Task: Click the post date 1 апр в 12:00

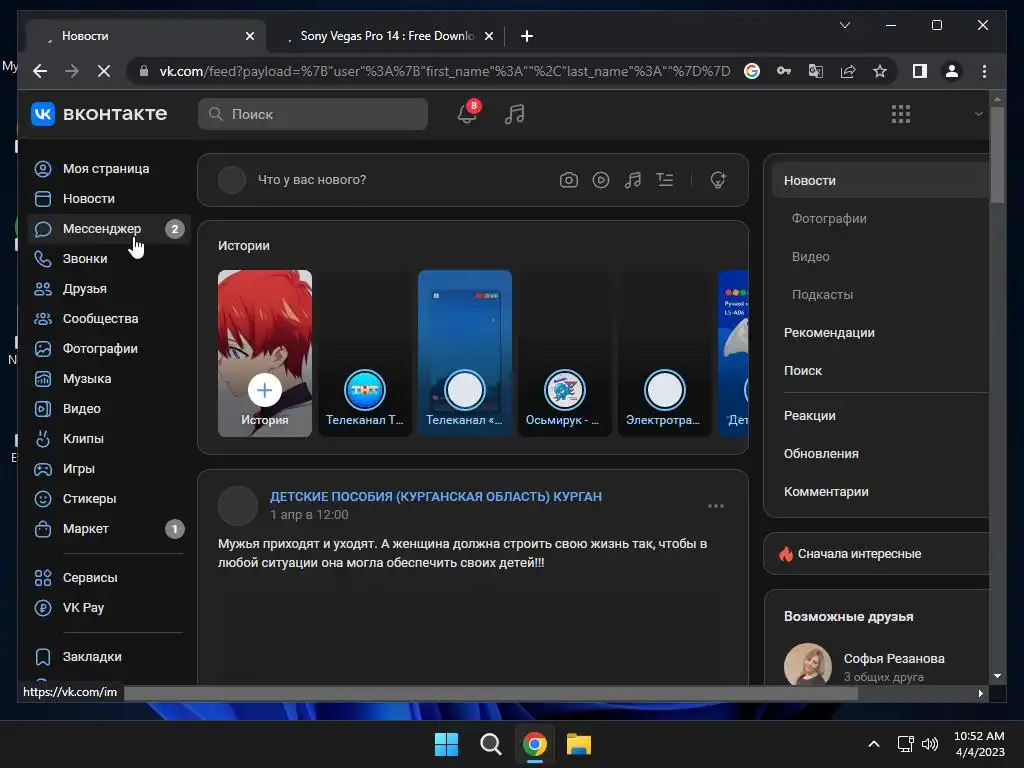Action: tap(310, 515)
